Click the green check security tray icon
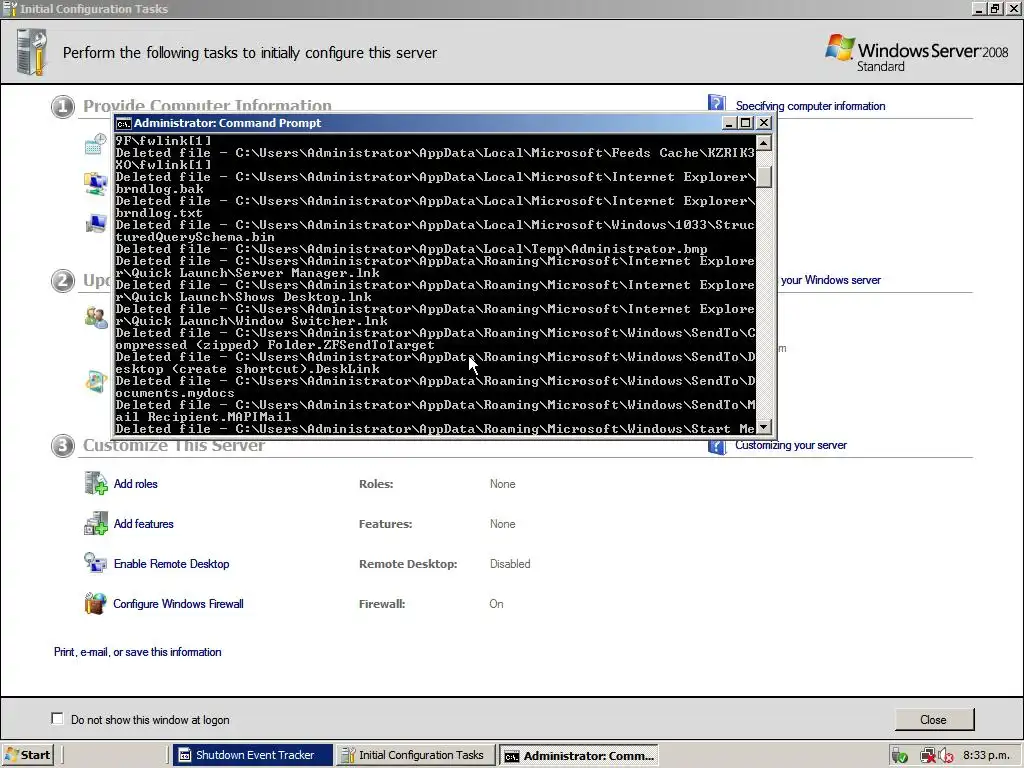The height and width of the screenshot is (768, 1024). click(x=900, y=756)
